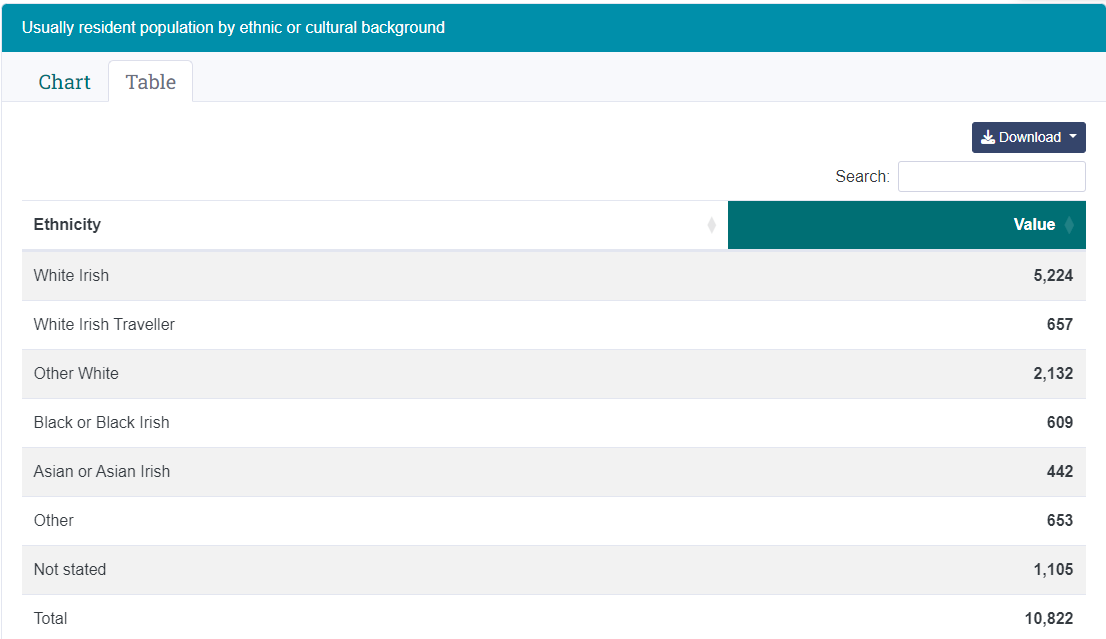Click the download tray icon
This screenshot has width=1106, height=639.
point(988,137)
